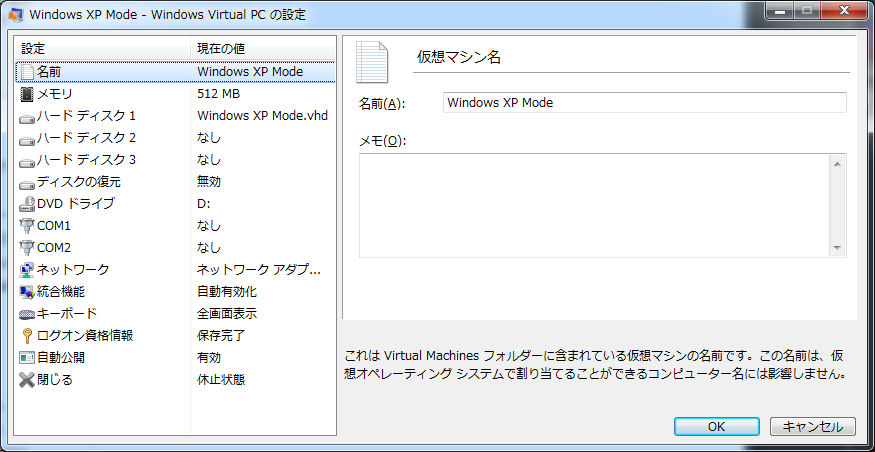Open the キーボード setting
This screenshot has width=875, height=452.
(175, 314)
